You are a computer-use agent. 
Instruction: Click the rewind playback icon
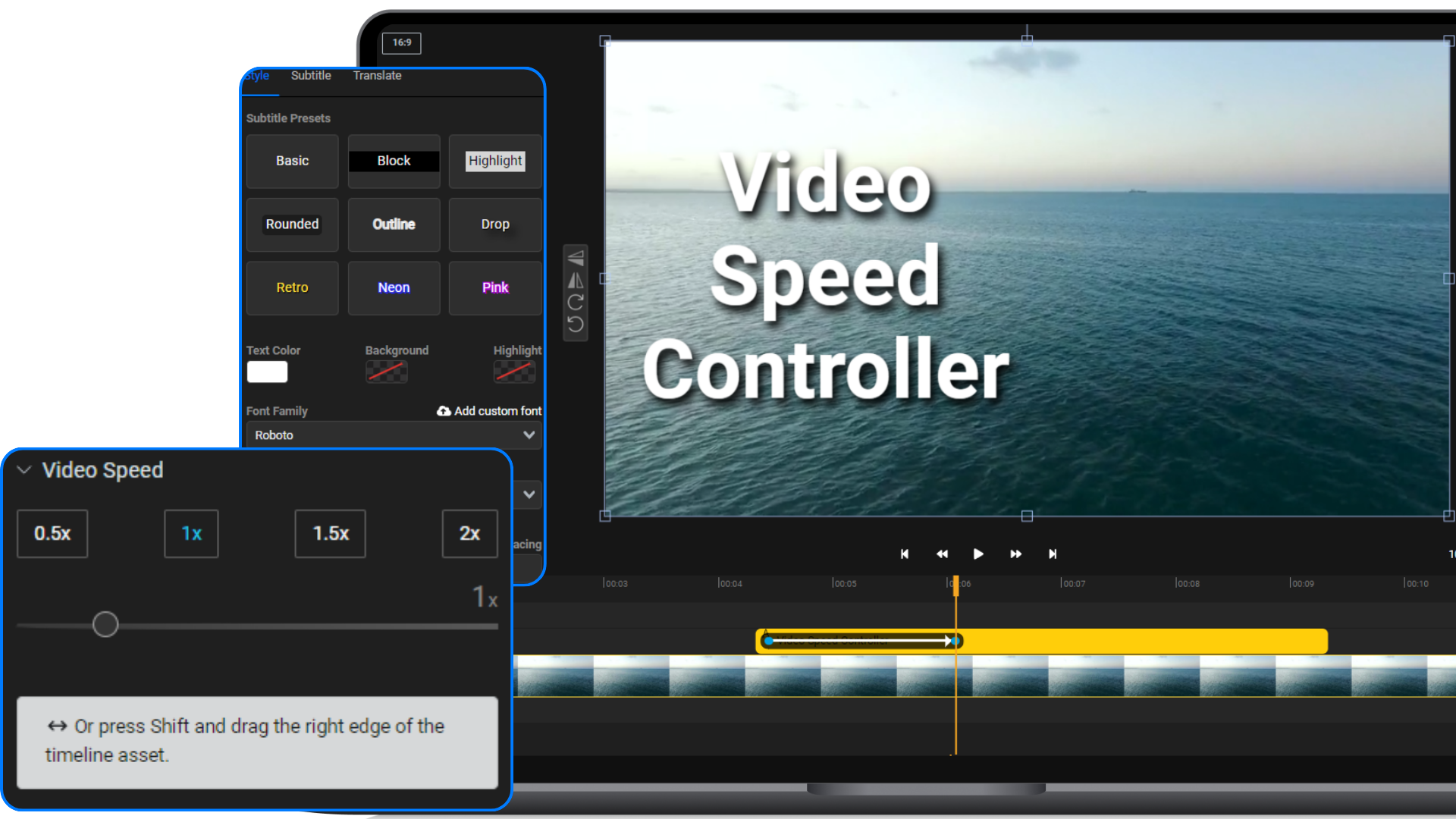(x=942, y=554)
